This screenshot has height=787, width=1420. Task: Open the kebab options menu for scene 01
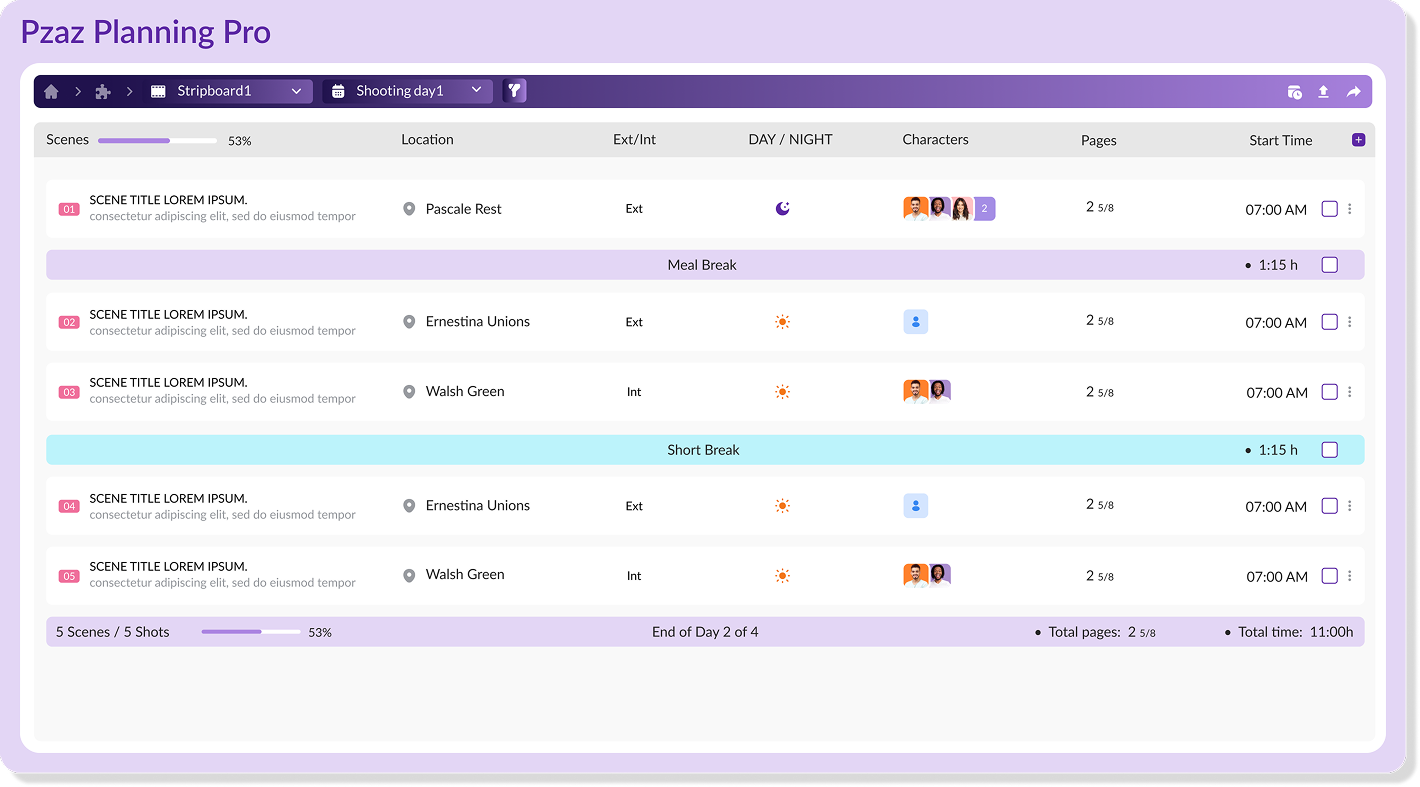click(x=1350, y=209)
